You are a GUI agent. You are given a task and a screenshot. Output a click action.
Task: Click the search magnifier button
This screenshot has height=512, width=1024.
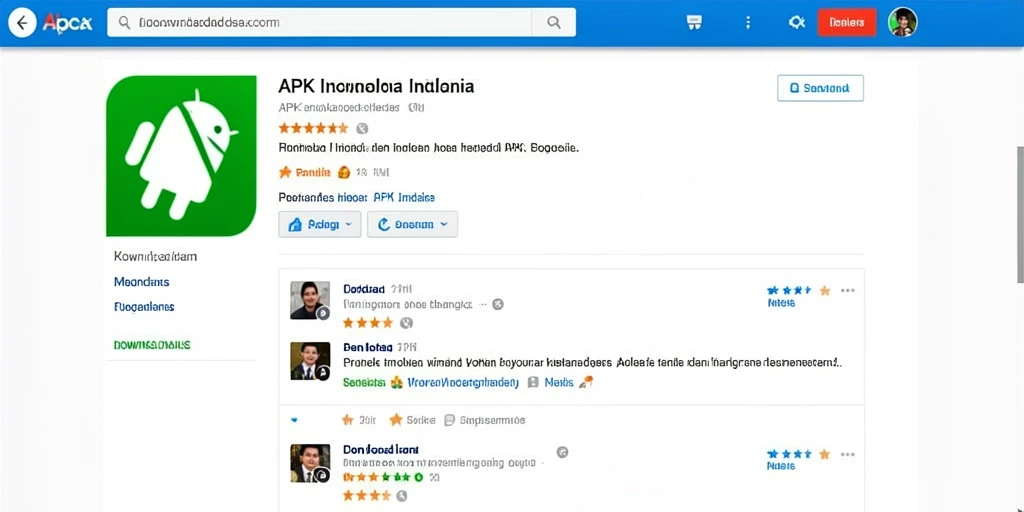point(554,22)
